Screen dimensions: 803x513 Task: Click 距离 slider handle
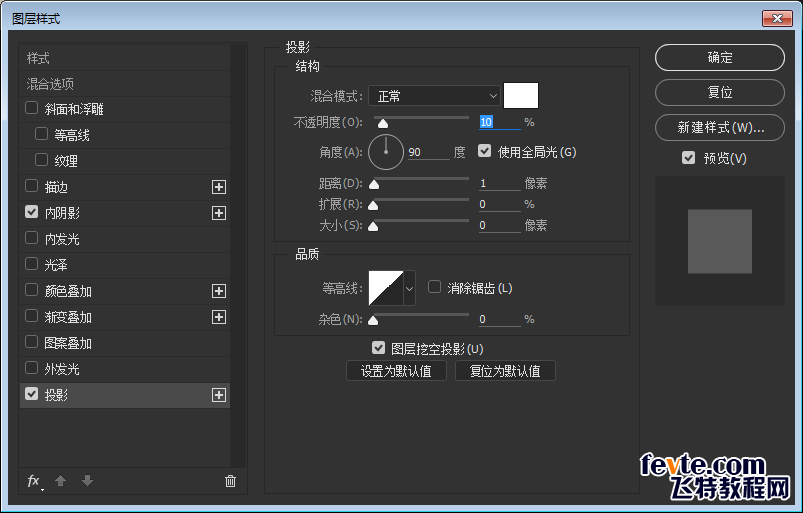pyautogui.click(x=374, y=184)
